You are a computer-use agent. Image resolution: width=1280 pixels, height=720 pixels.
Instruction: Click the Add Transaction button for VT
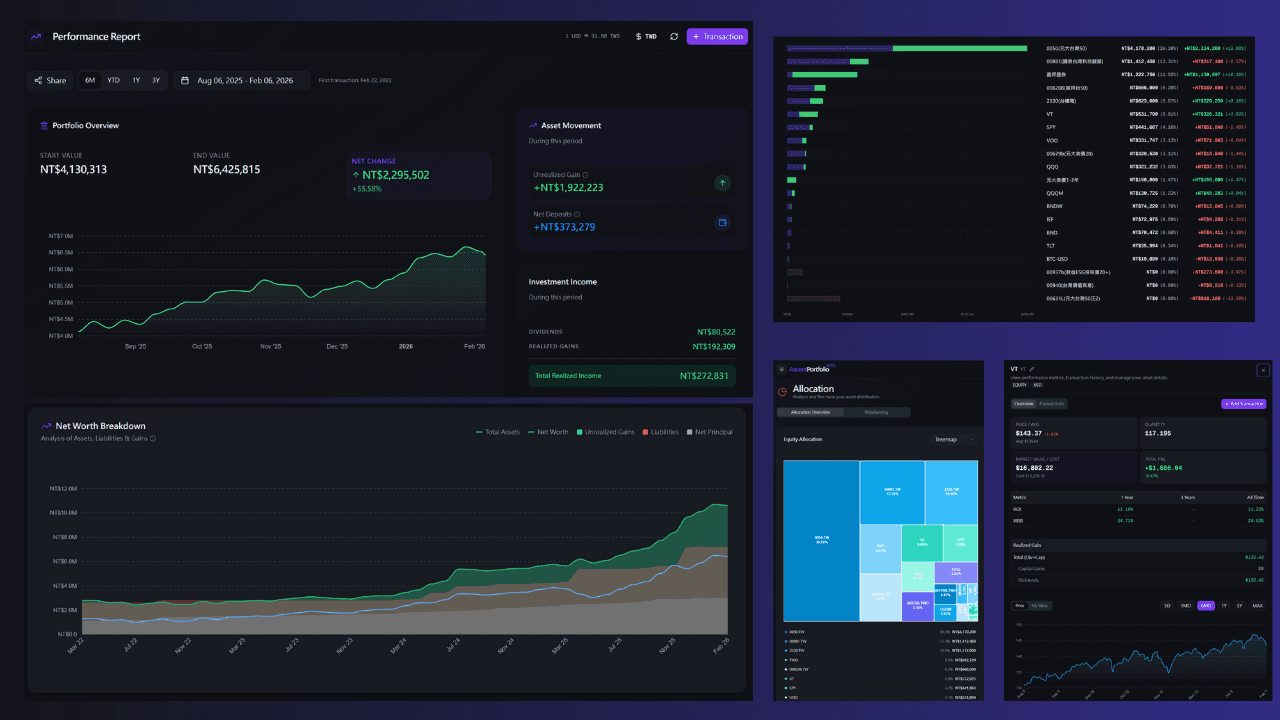[1243, 404]
